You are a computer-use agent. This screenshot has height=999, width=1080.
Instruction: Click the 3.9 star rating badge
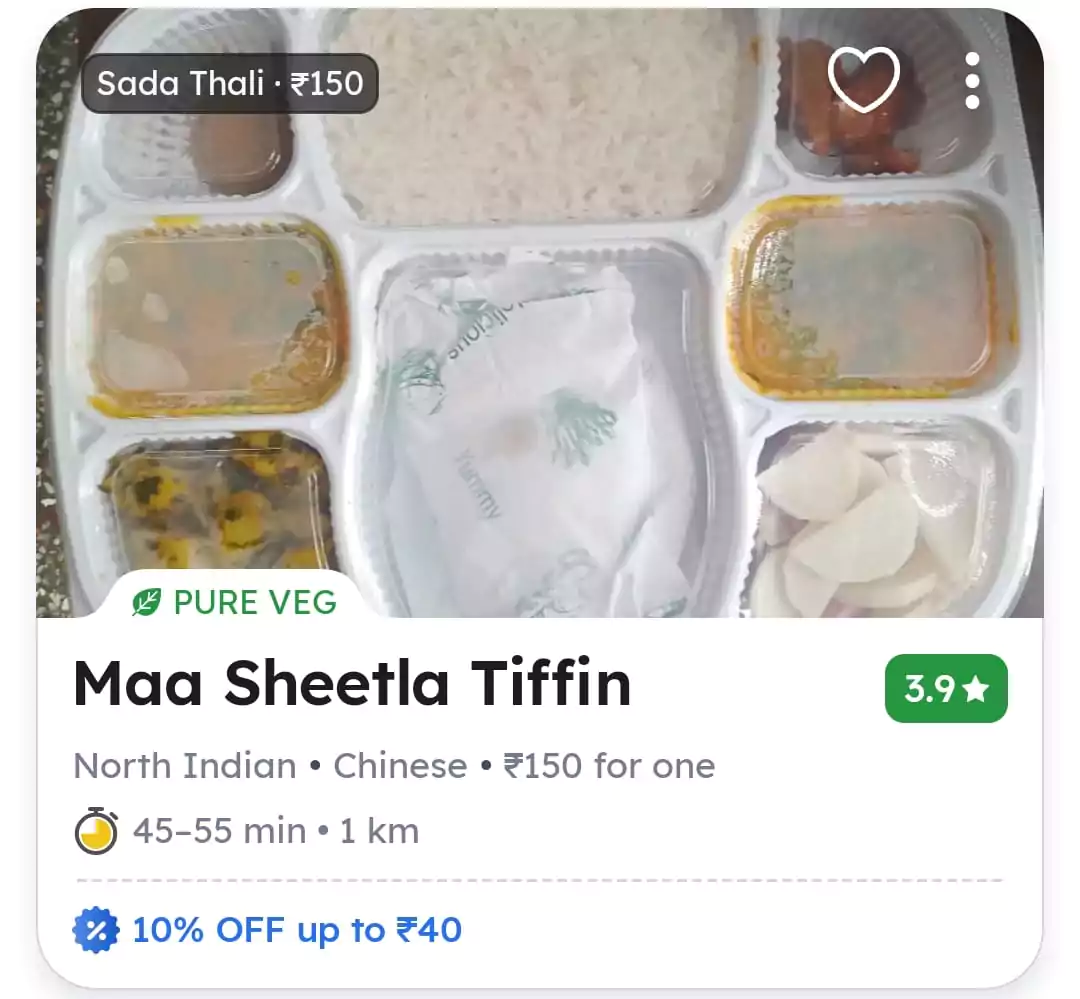coord(946,688)
